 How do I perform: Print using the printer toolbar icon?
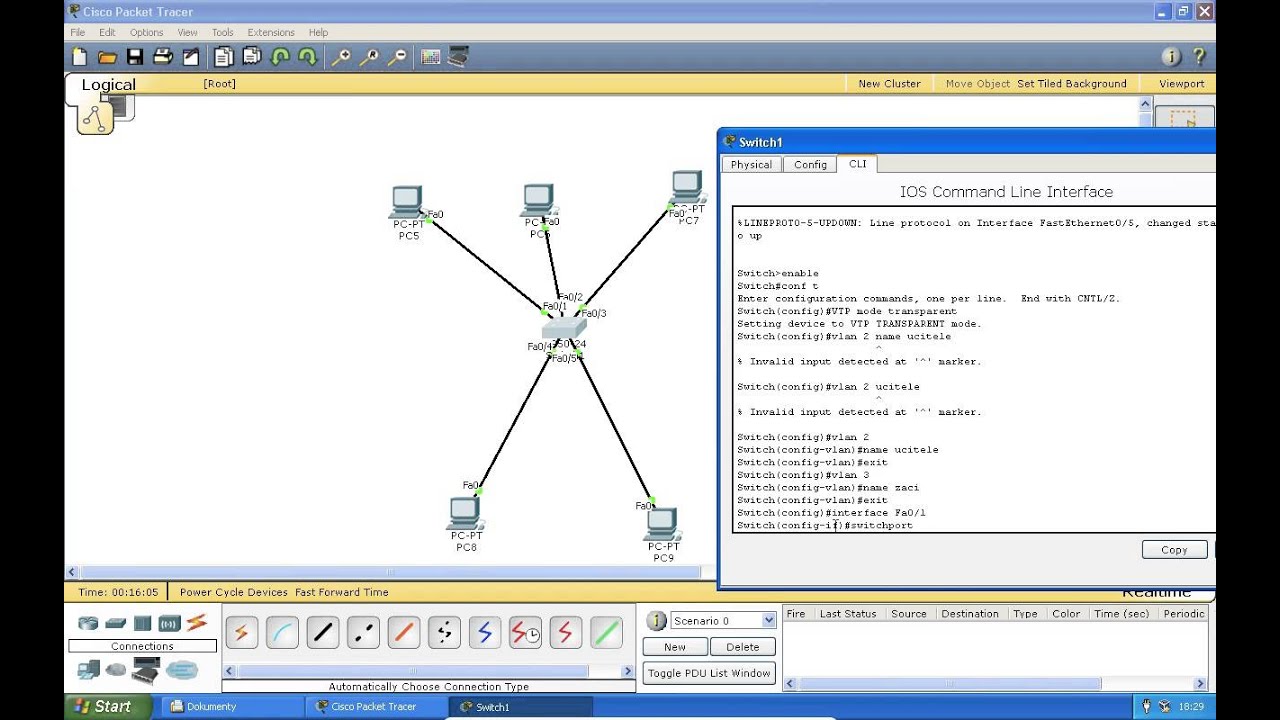point(163,57)
